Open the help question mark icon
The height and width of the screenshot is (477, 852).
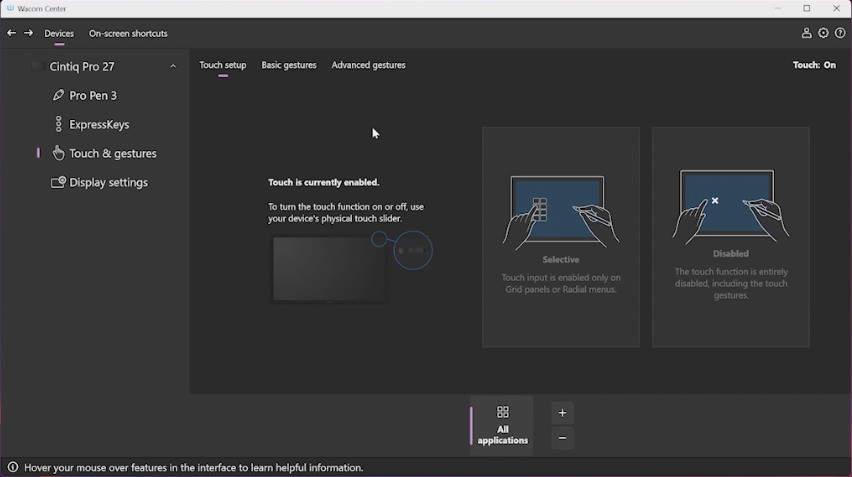[840, 33]
